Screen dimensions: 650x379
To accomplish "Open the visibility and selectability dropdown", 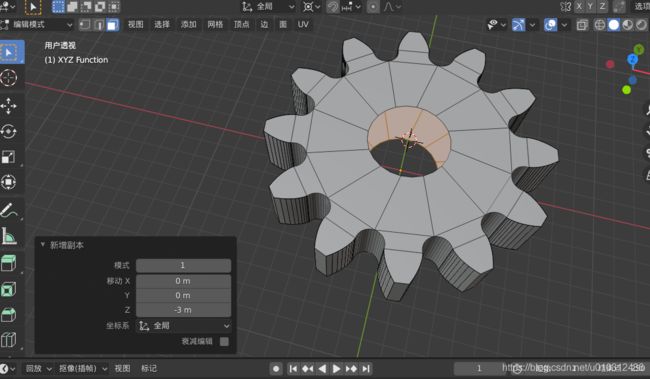I will pyautogui.click(x=497, y=25).
